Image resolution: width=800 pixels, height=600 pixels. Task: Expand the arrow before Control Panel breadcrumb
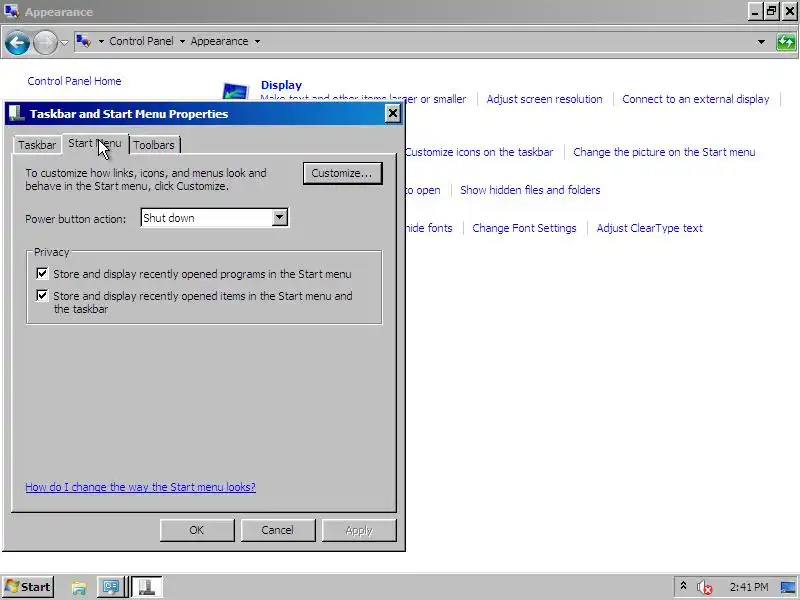click(101, 41)
